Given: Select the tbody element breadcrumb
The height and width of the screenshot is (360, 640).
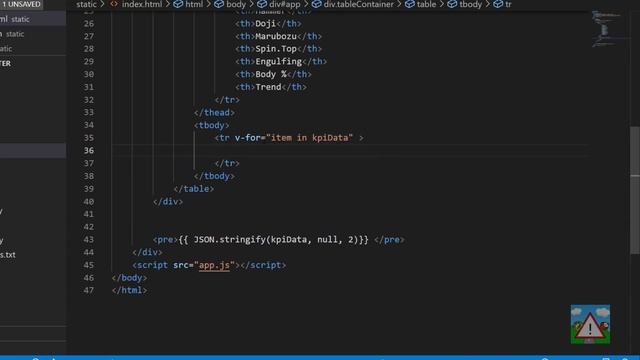Looking at the screenshot, I should coord(465,4).
